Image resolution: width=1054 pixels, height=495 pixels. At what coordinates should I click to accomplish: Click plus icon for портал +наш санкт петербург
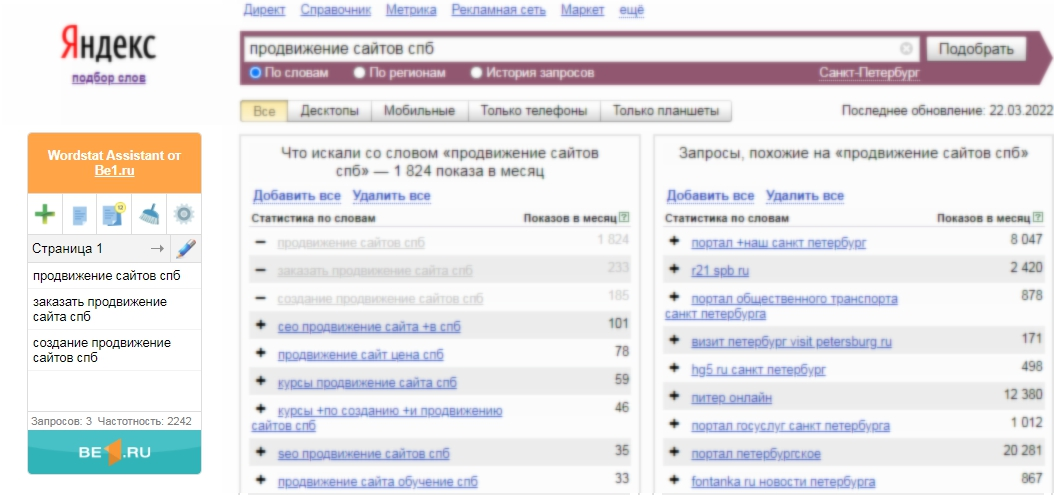click(674, 241)
